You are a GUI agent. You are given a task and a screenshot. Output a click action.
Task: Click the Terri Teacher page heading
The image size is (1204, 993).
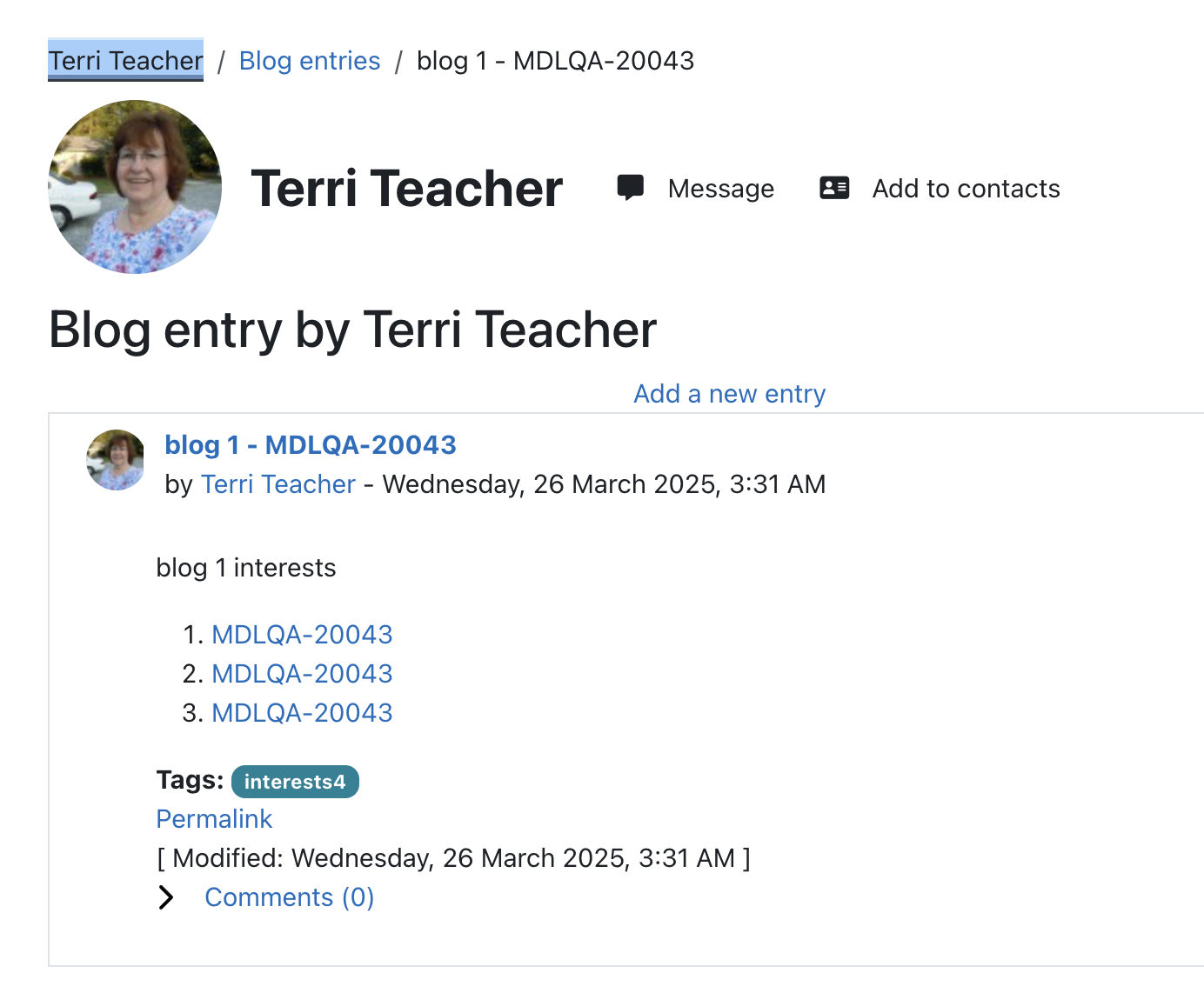coord(407,189)
